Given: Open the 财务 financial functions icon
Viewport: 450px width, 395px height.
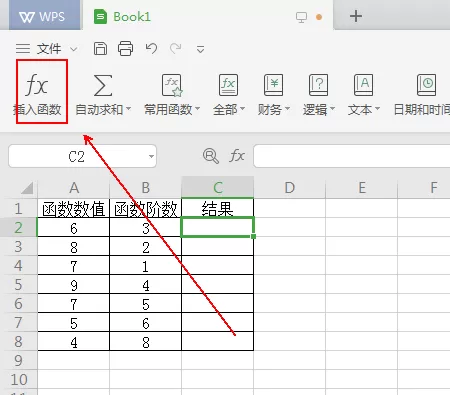Looking at the screenshot, I should click(273, 85).
